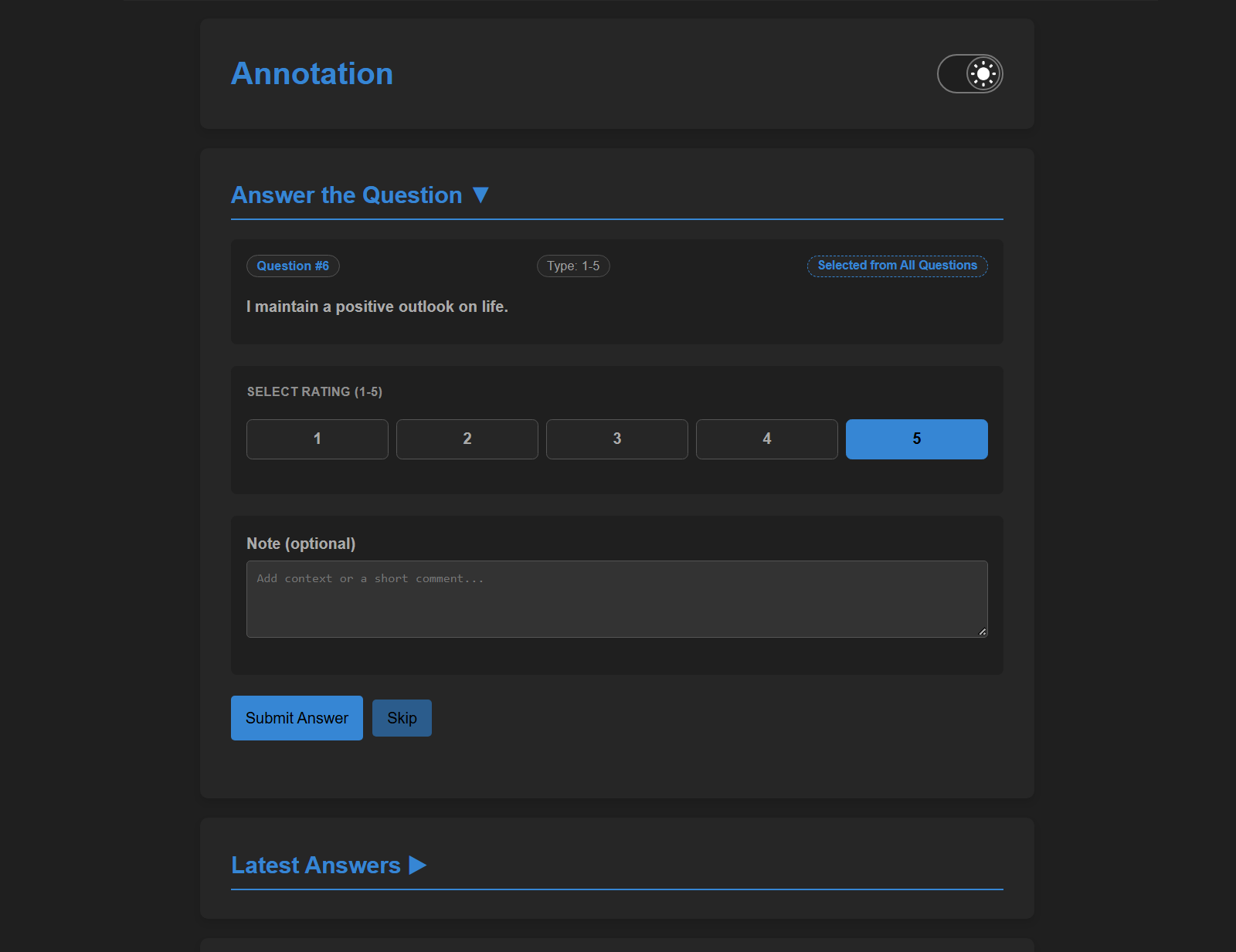Image resolution: width=1236 pixels, height=952 pixels.
Task: Select rating 2
Action: tap(467, 439)
